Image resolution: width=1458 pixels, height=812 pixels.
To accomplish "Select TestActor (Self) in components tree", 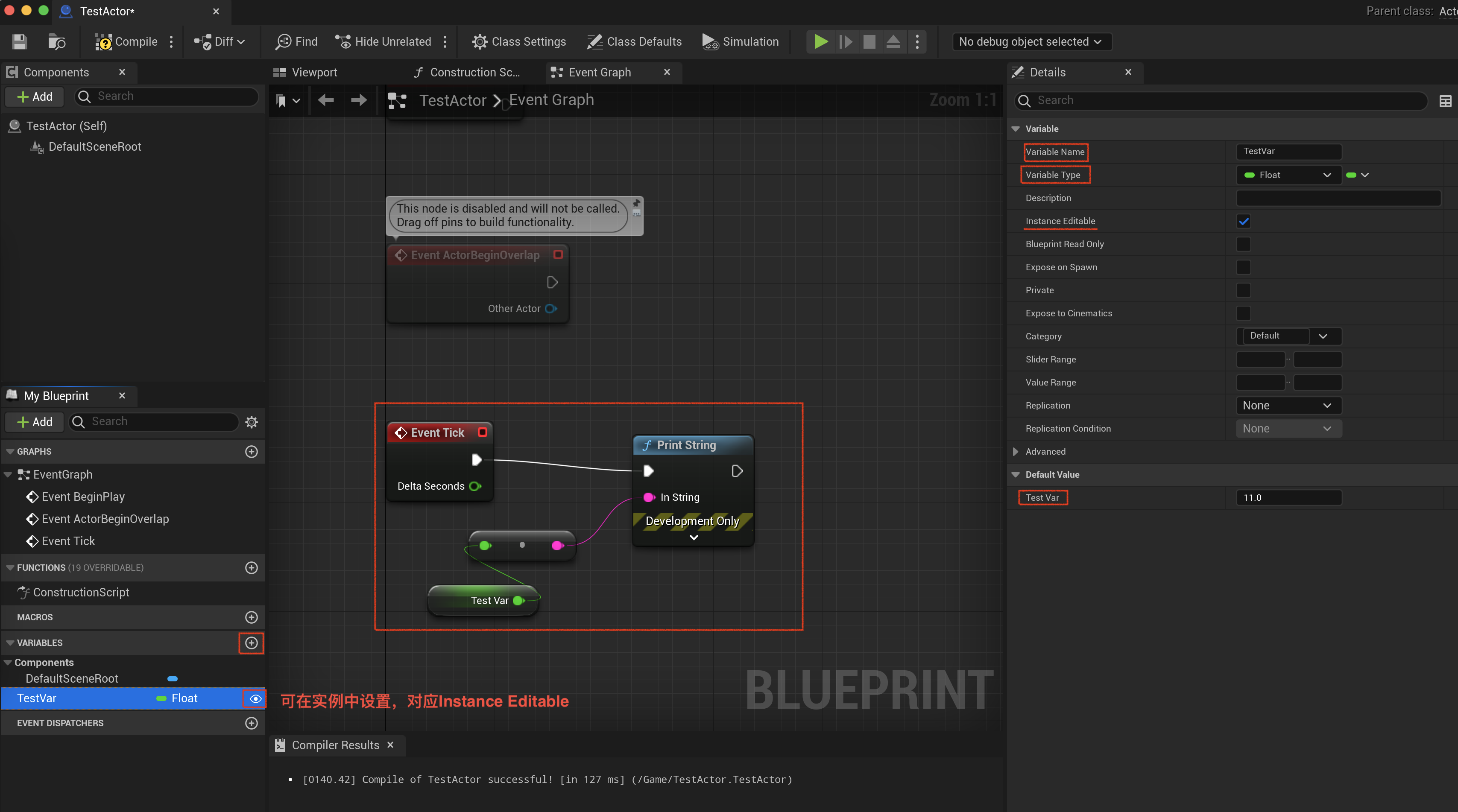I will [x=66, y=126].
